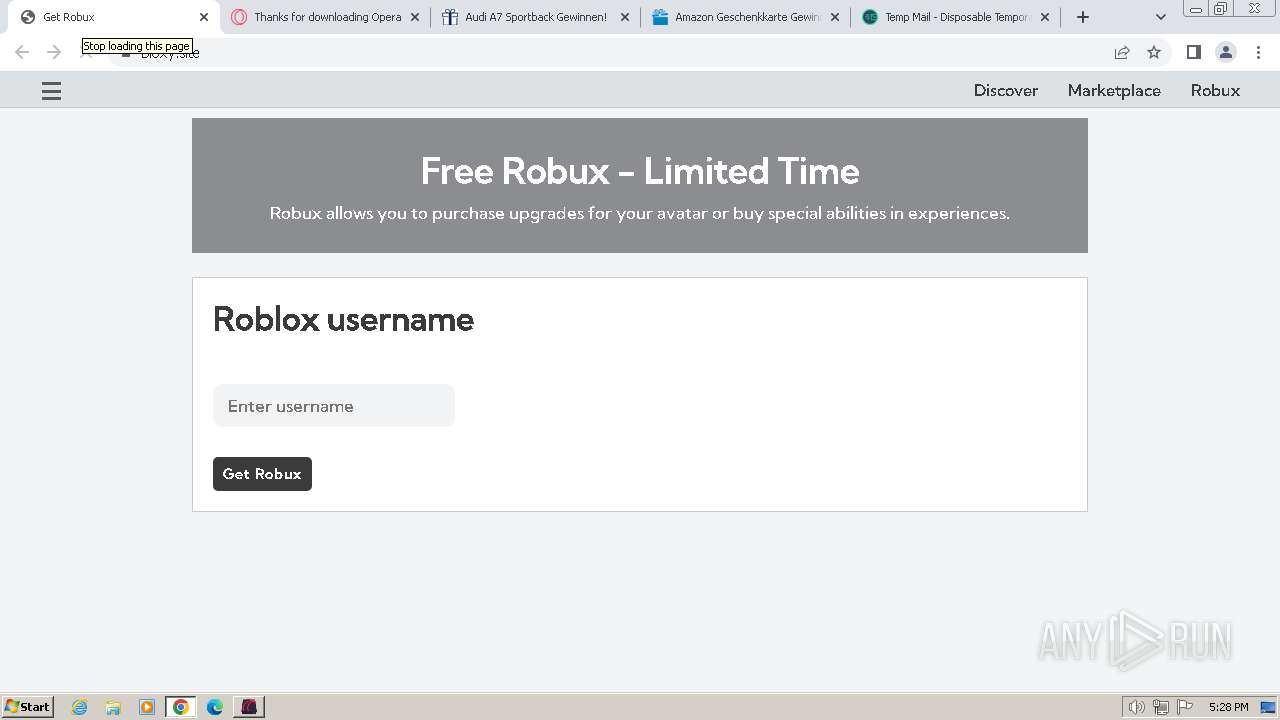Open Chrome three-dot menu
The height and width of the screenshot is (720, 1280).
(x=1258, y=52)
